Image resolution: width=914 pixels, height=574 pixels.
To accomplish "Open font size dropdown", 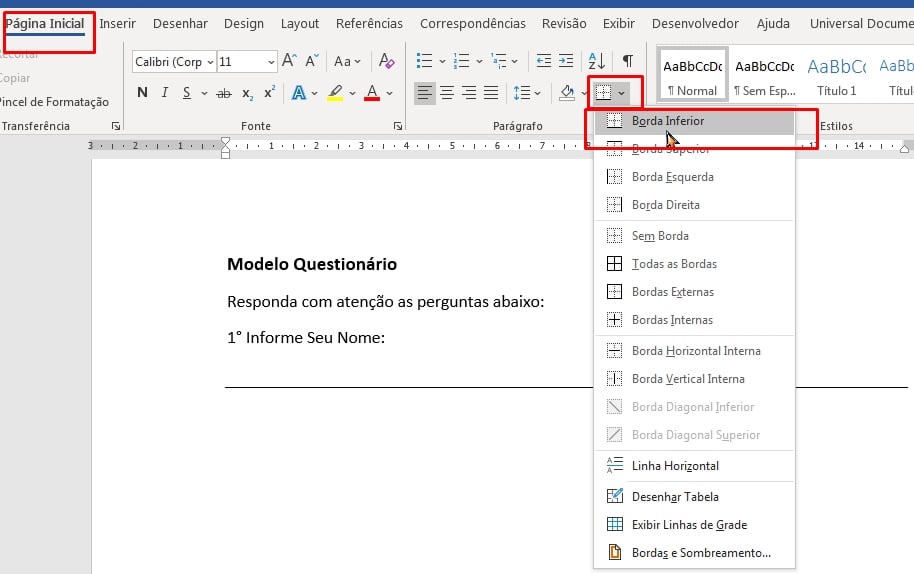I will coord(271,62).
